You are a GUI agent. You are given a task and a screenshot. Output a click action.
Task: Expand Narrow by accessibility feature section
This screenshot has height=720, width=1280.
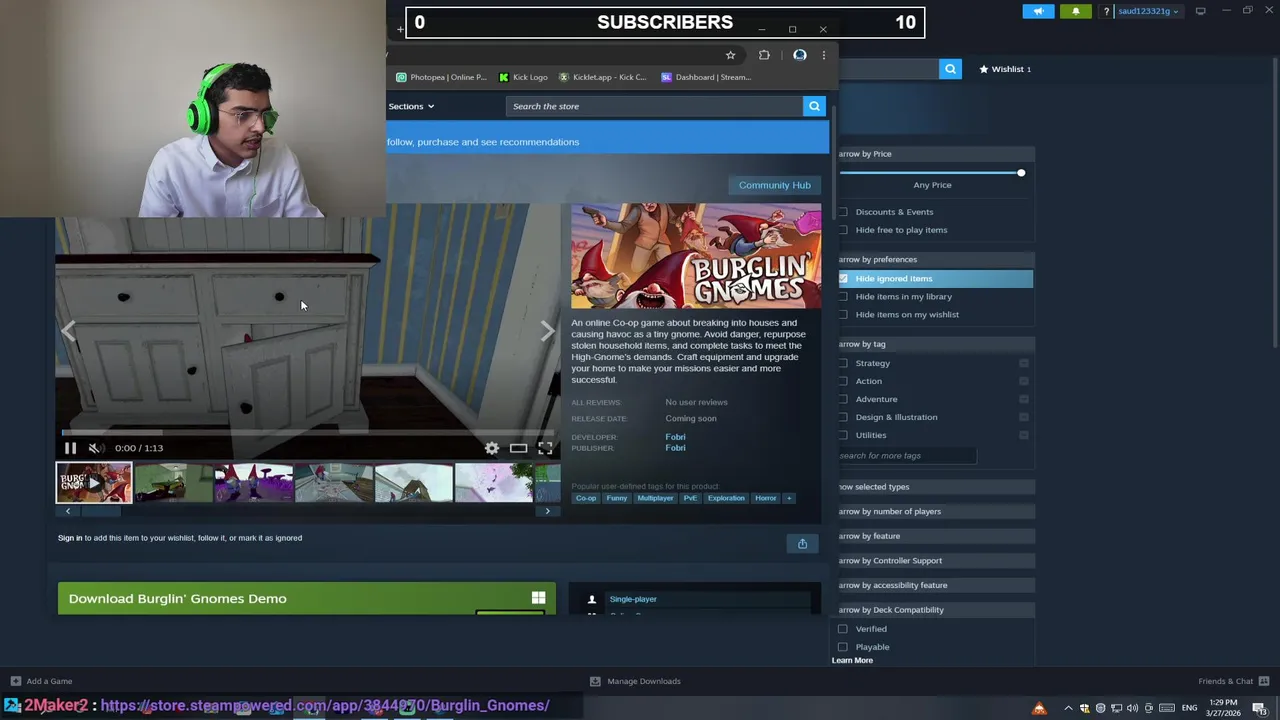(935, 585)
